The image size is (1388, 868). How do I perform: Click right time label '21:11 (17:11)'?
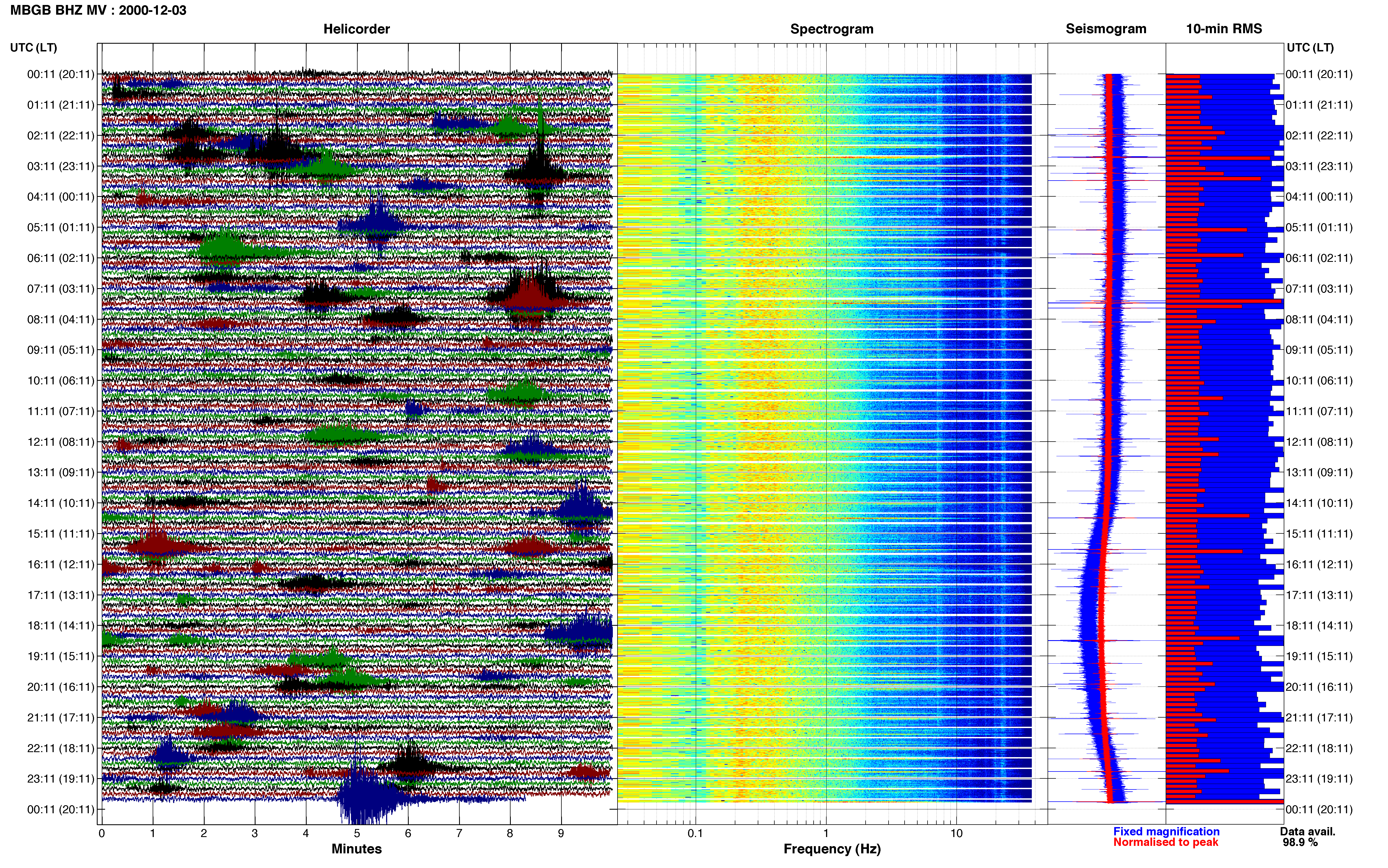click(x=1319, y=718)
